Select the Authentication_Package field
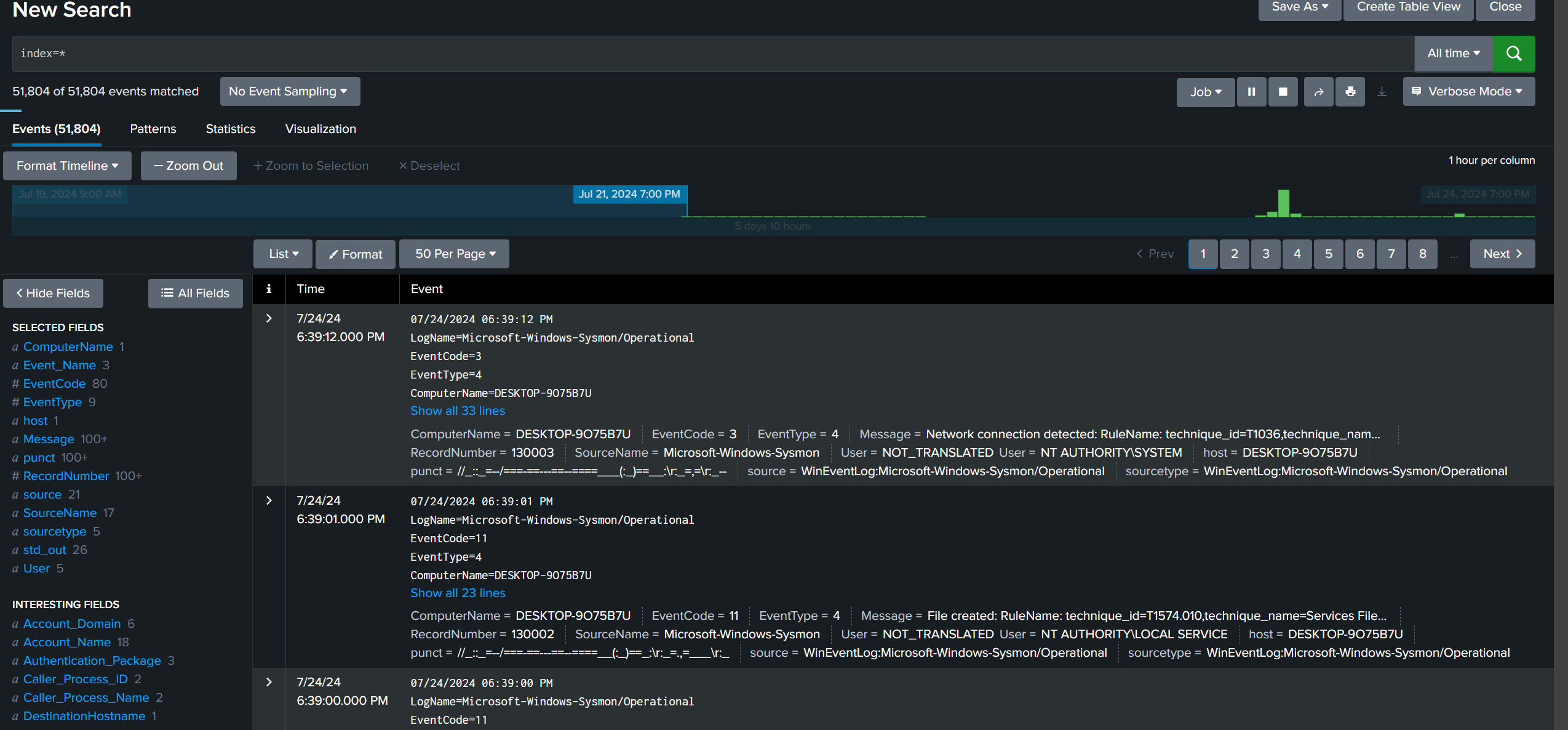 (92, 660)
